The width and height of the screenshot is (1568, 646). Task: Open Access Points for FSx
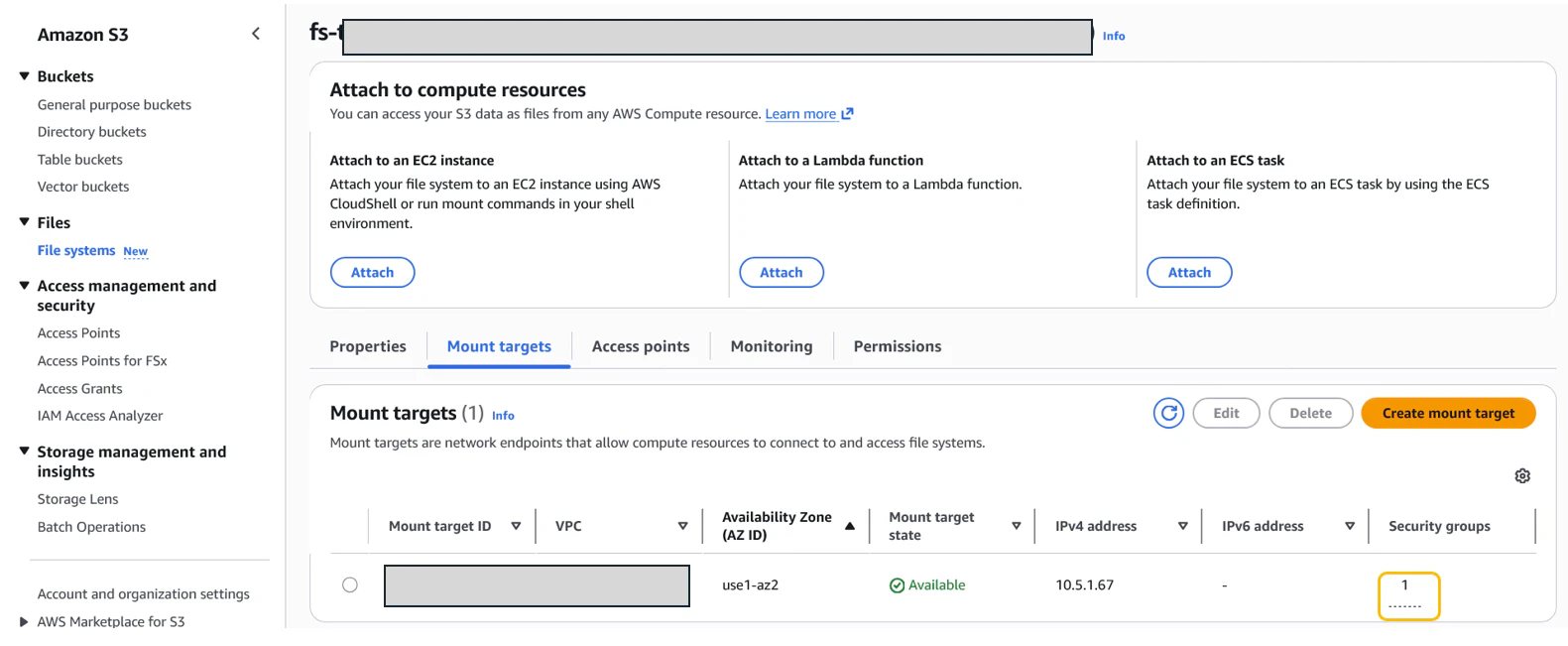click(102, 361)
